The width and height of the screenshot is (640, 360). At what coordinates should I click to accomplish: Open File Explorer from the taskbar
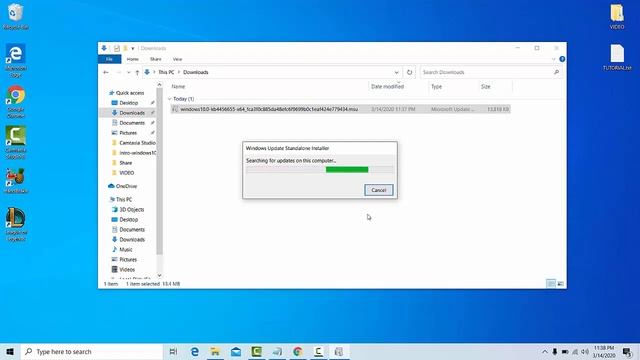pyautogui.click(x=215, y=351)
